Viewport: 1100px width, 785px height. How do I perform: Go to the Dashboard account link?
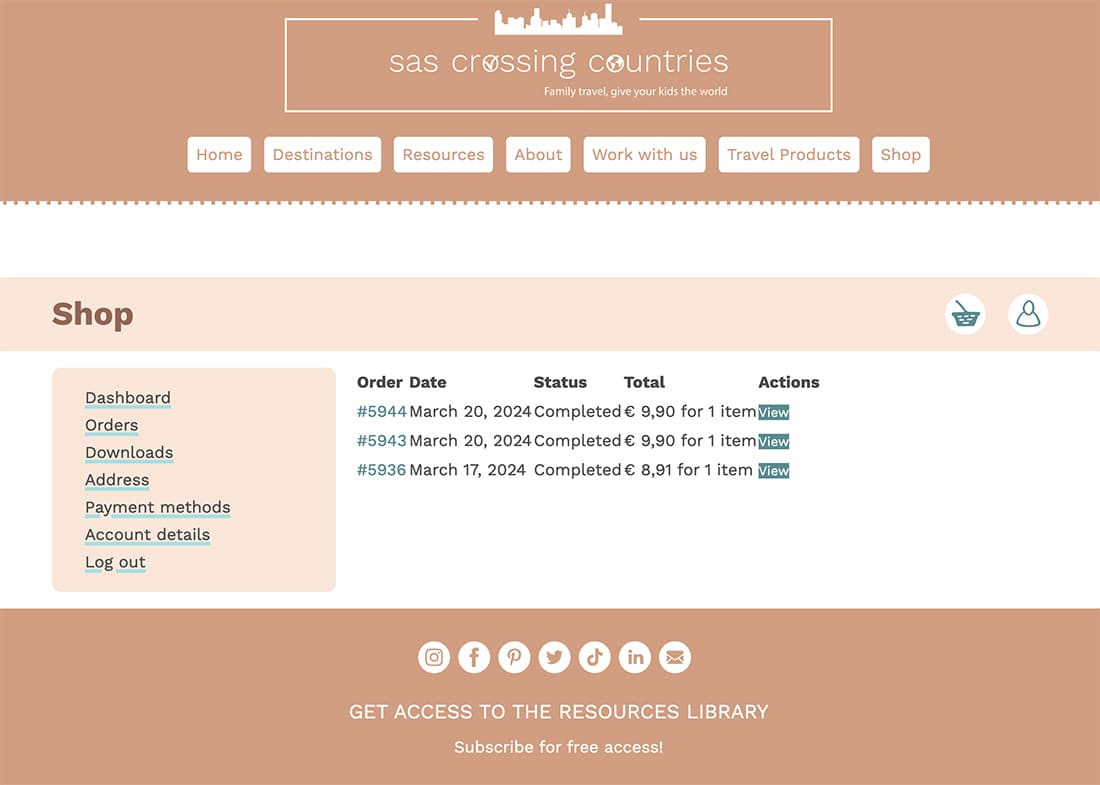128,398
